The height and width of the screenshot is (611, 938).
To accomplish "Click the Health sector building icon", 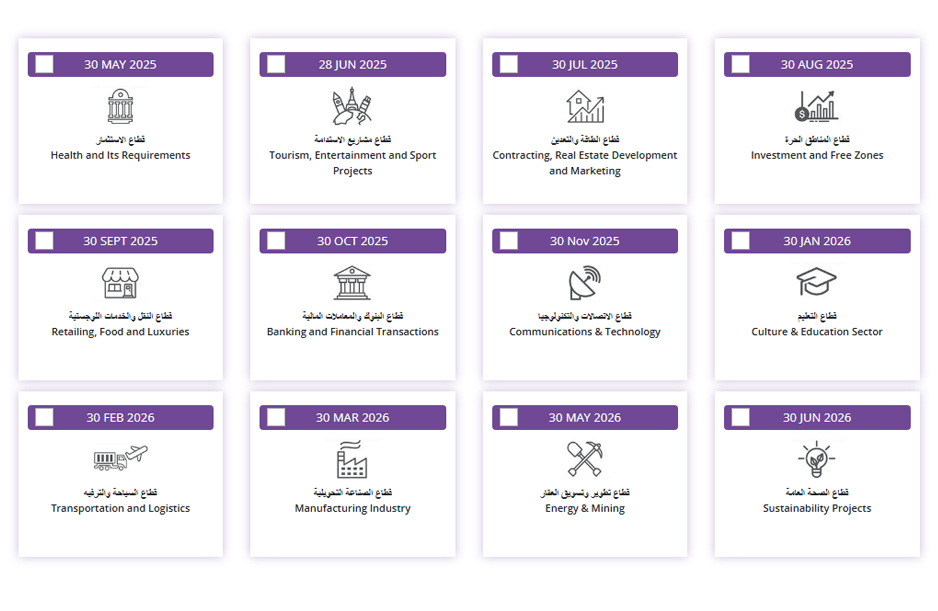I will (x=120, y=107).
